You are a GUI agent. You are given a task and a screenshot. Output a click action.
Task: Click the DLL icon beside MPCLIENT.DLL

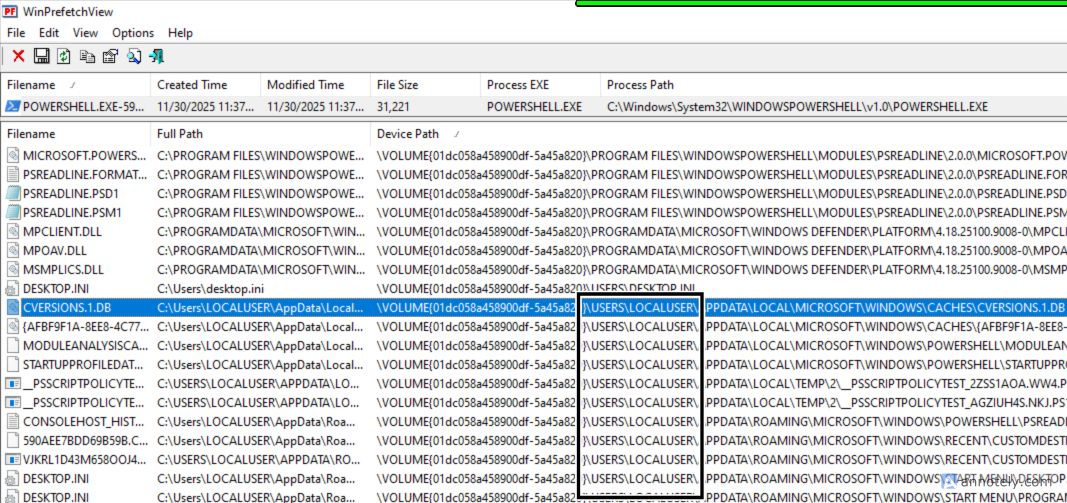click(12, 231)
